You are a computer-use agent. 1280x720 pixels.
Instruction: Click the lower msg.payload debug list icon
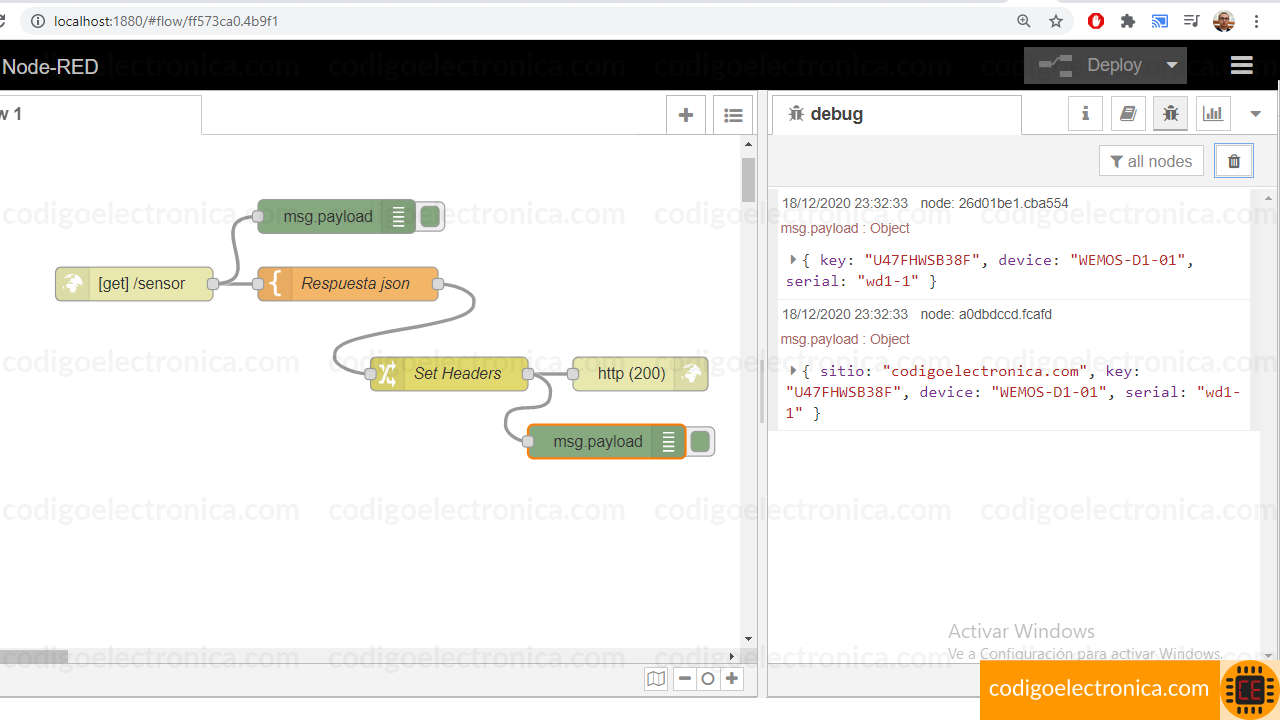(668, 441)
